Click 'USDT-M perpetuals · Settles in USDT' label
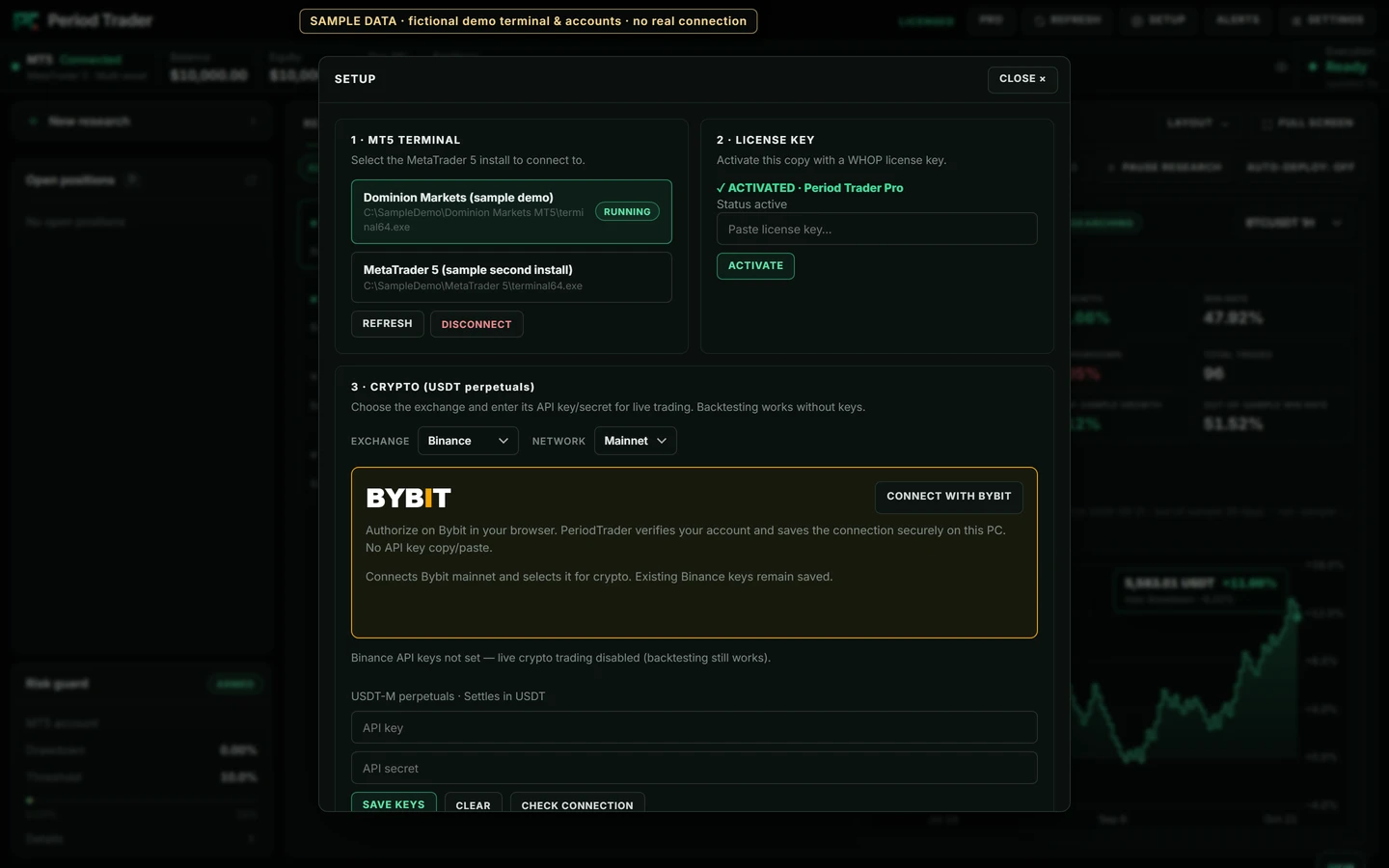1389x868 pixels. (x=448, y=696)
